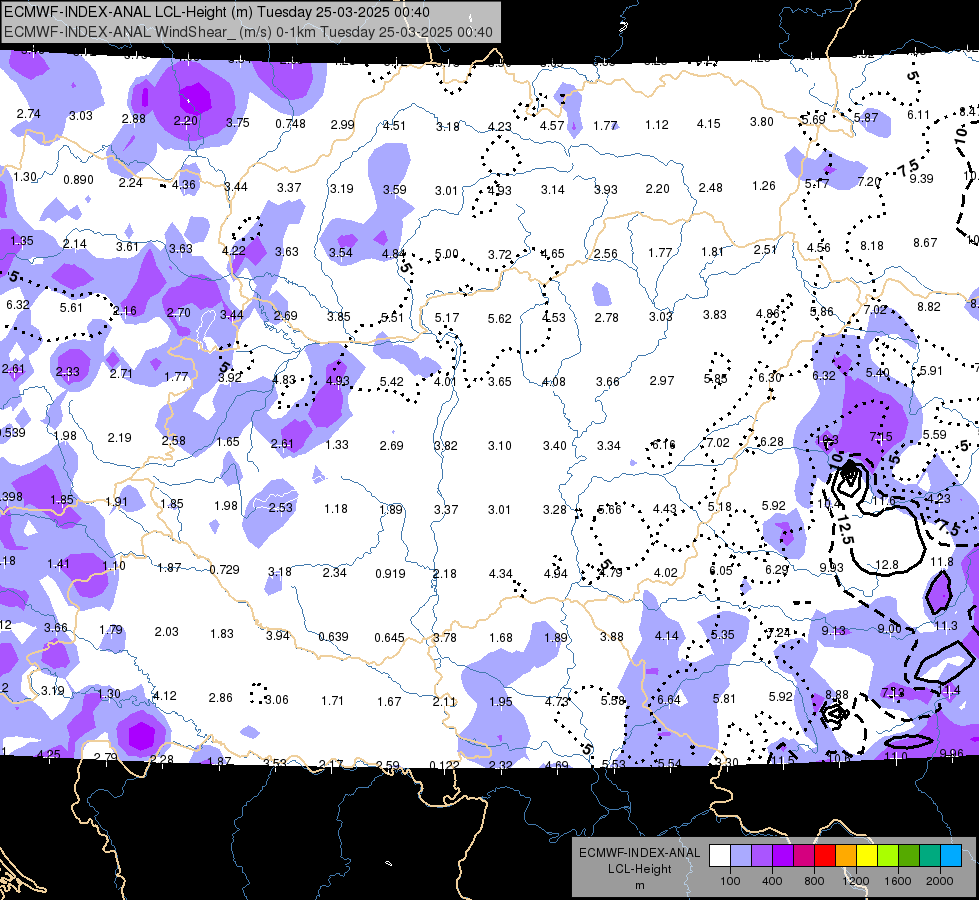Click the legend tick label 100
979x900 pixels.
[x=730, y=881]
